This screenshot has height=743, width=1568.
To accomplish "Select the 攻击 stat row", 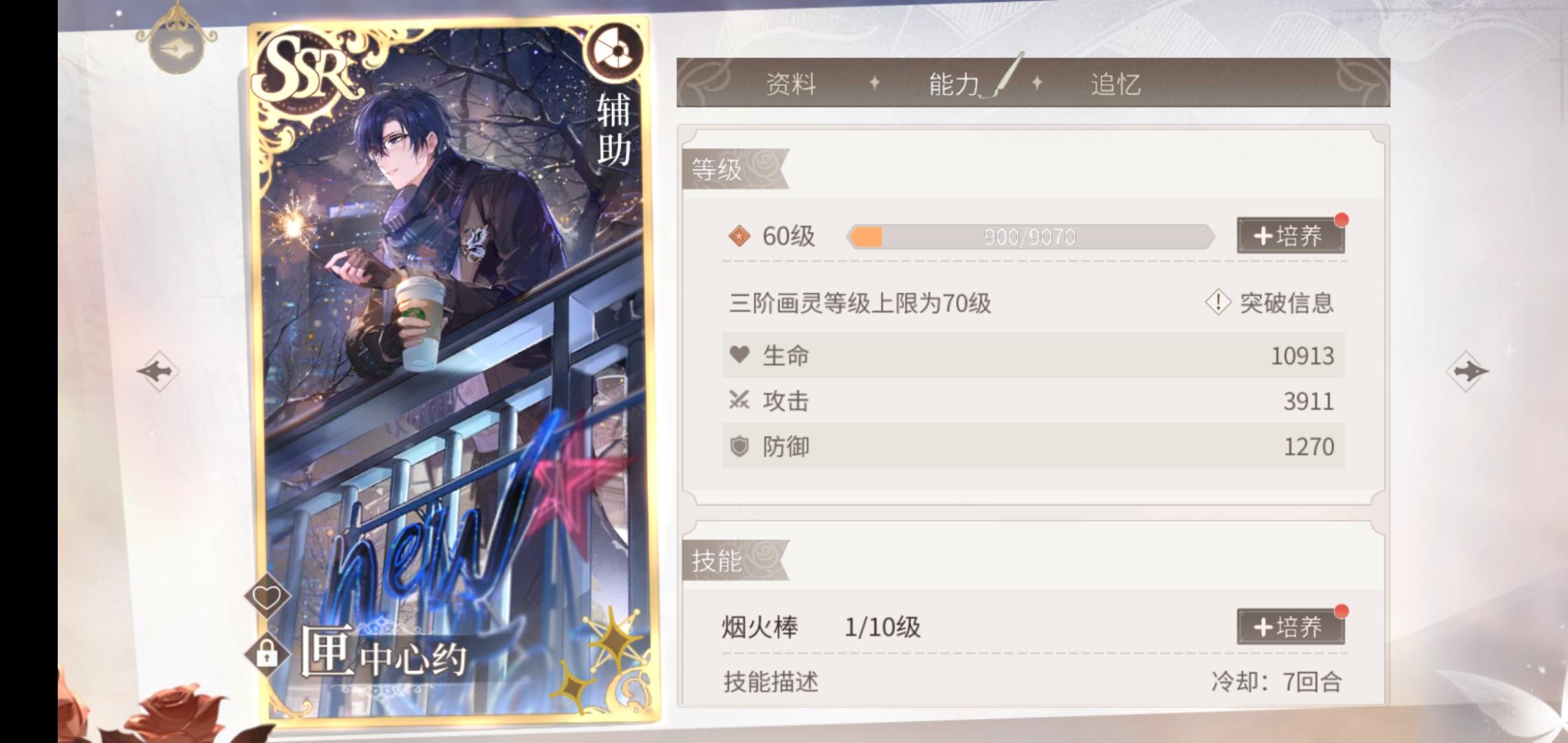I will point(1033,401).
